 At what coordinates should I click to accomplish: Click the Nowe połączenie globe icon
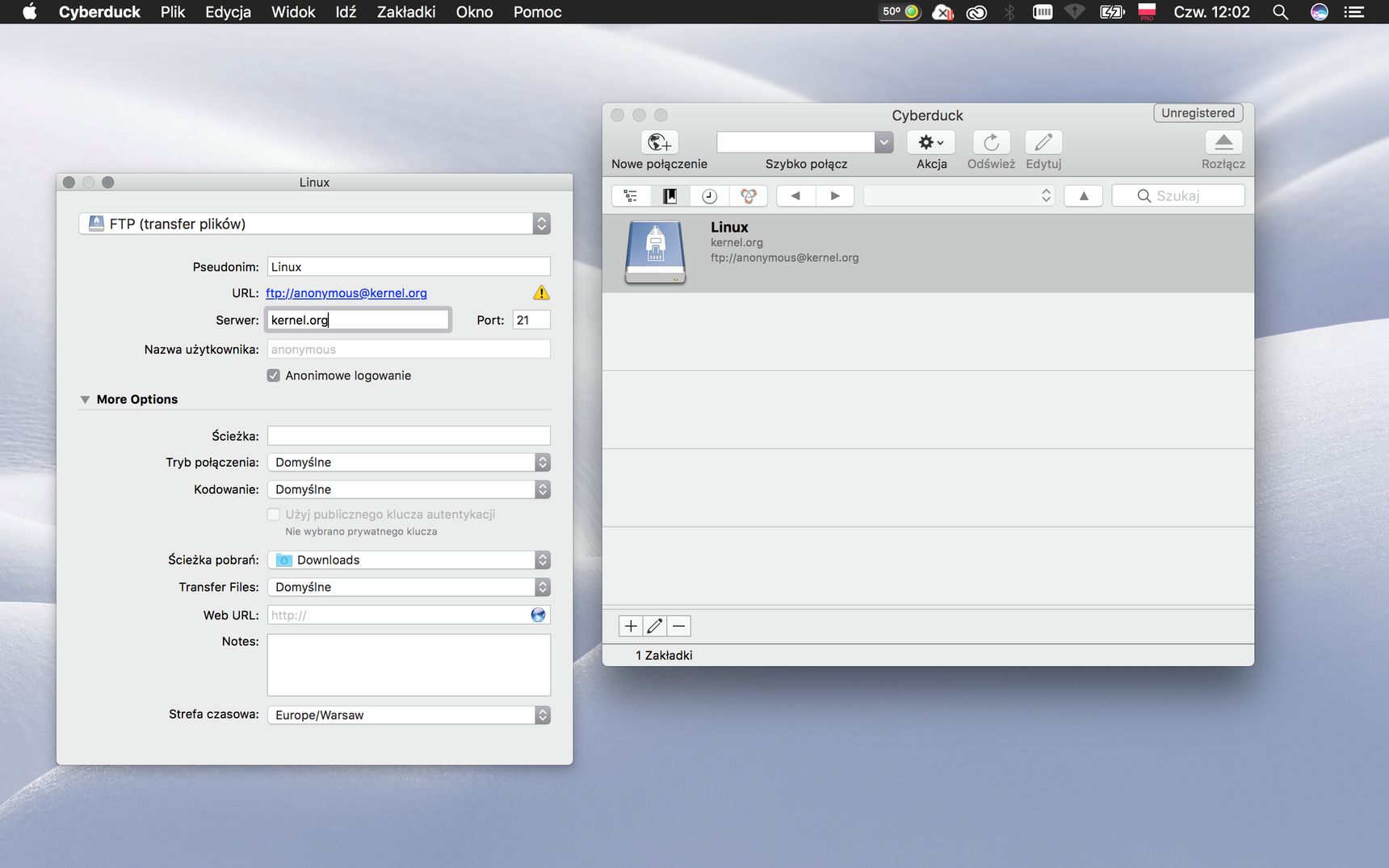coord(659,142)
